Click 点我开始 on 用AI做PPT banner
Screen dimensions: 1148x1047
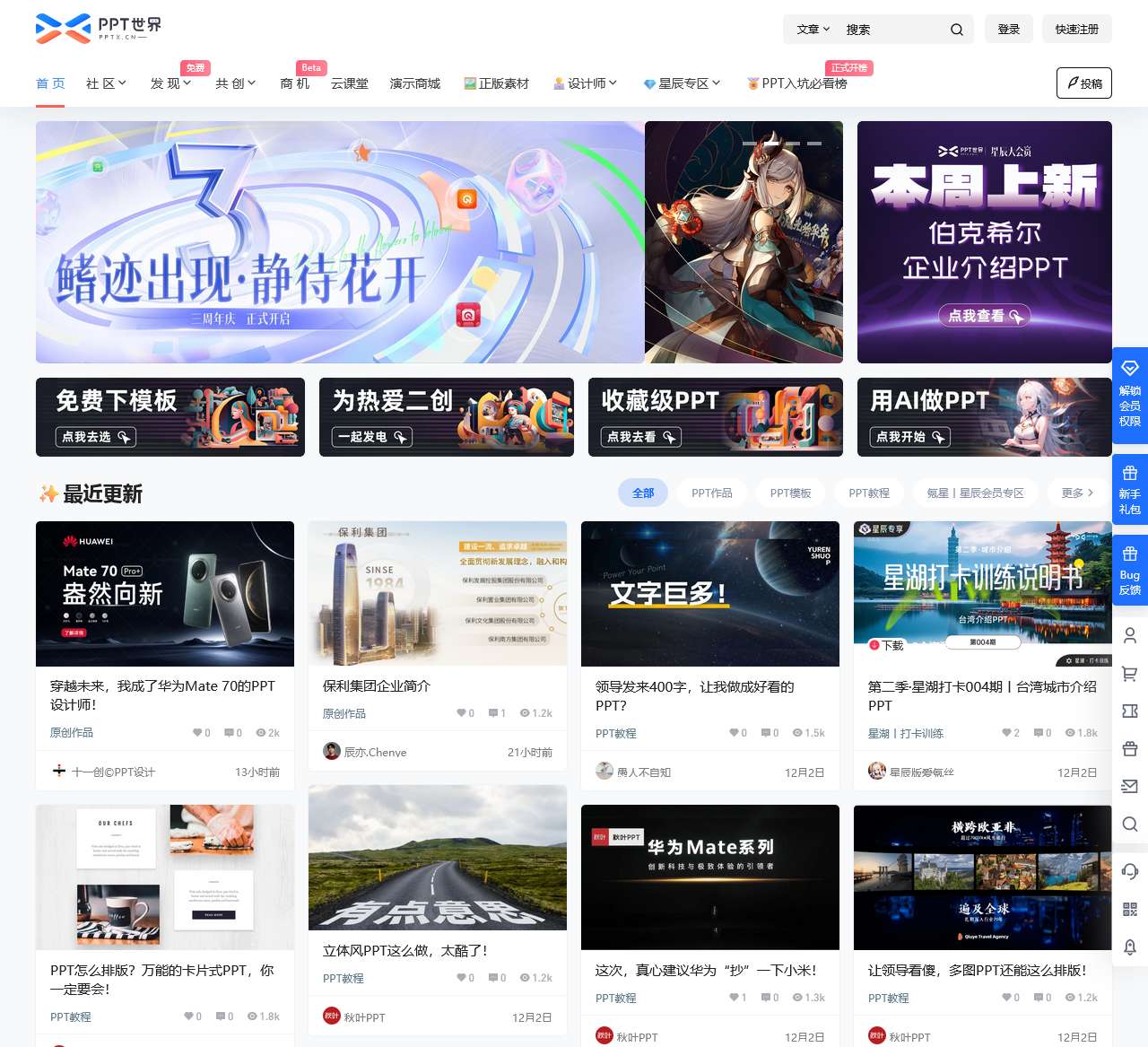point(909,437)
